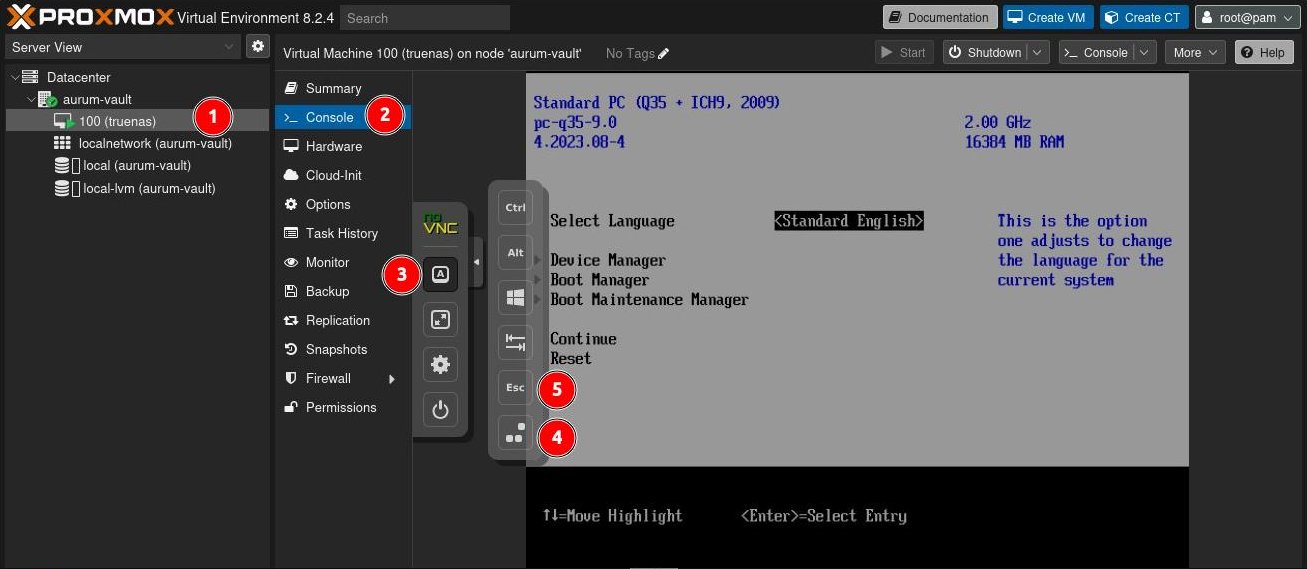Open Documentation
This screenshot has width=1307, height=569.
940,17
